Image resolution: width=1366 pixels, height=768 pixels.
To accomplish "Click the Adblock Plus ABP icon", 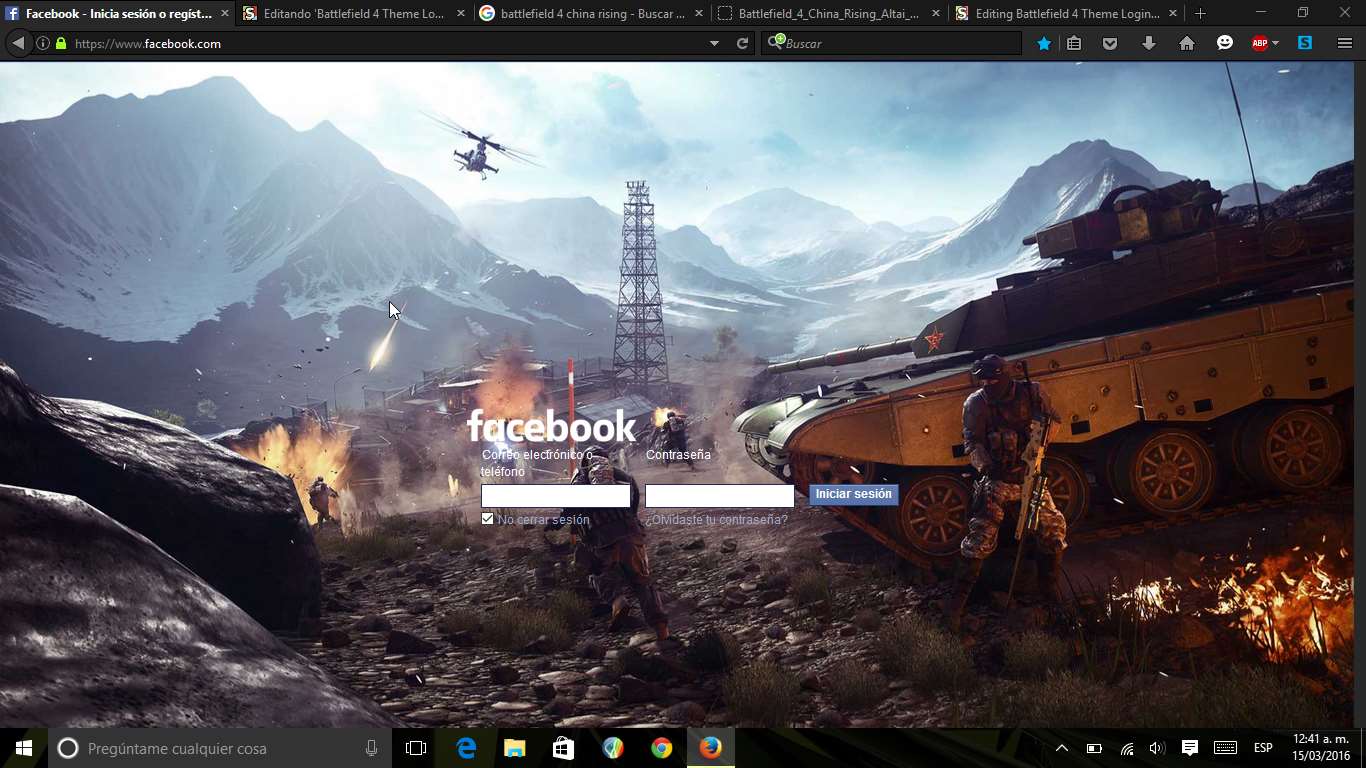I will click(1260, 43).
